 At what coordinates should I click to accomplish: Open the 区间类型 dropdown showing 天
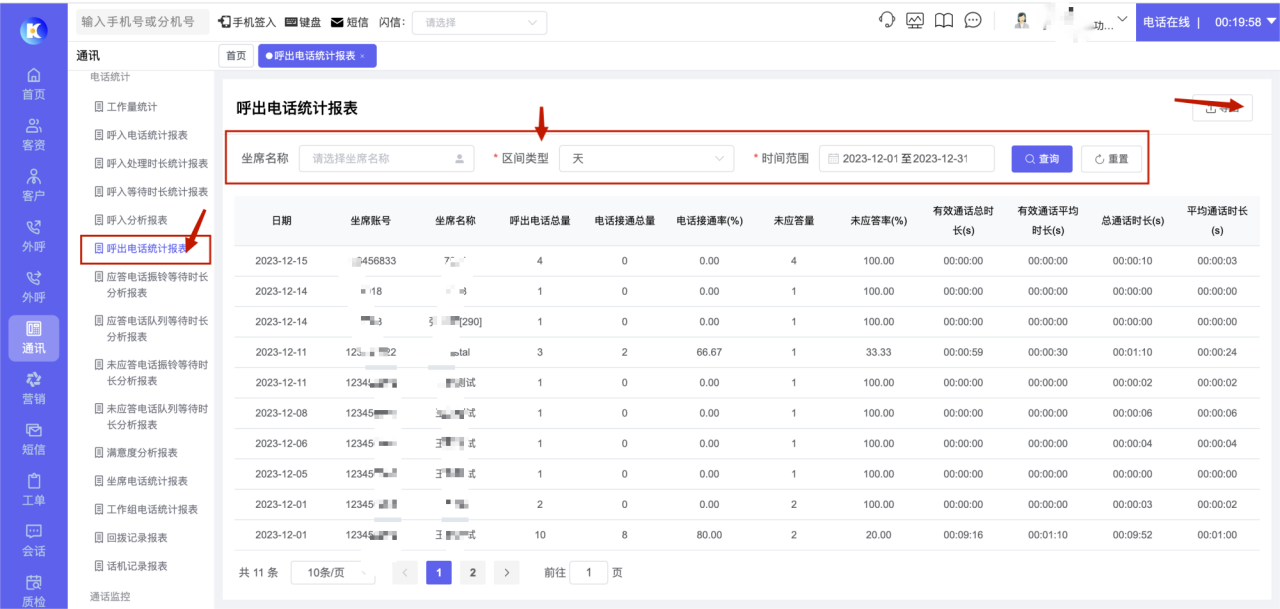pyautogui.click(x=647, y=158)
